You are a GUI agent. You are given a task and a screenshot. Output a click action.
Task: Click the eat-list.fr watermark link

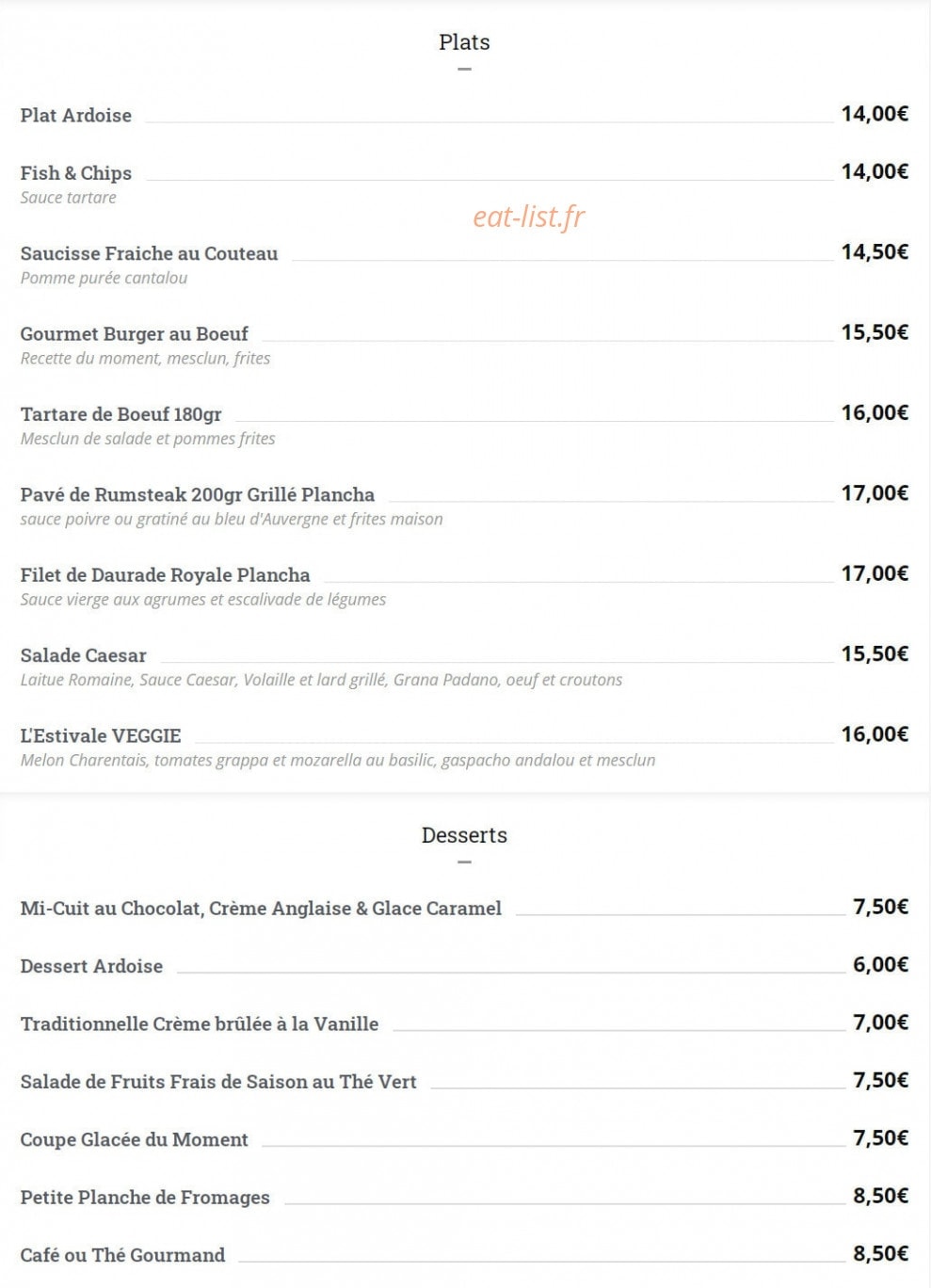coord(528,217)
